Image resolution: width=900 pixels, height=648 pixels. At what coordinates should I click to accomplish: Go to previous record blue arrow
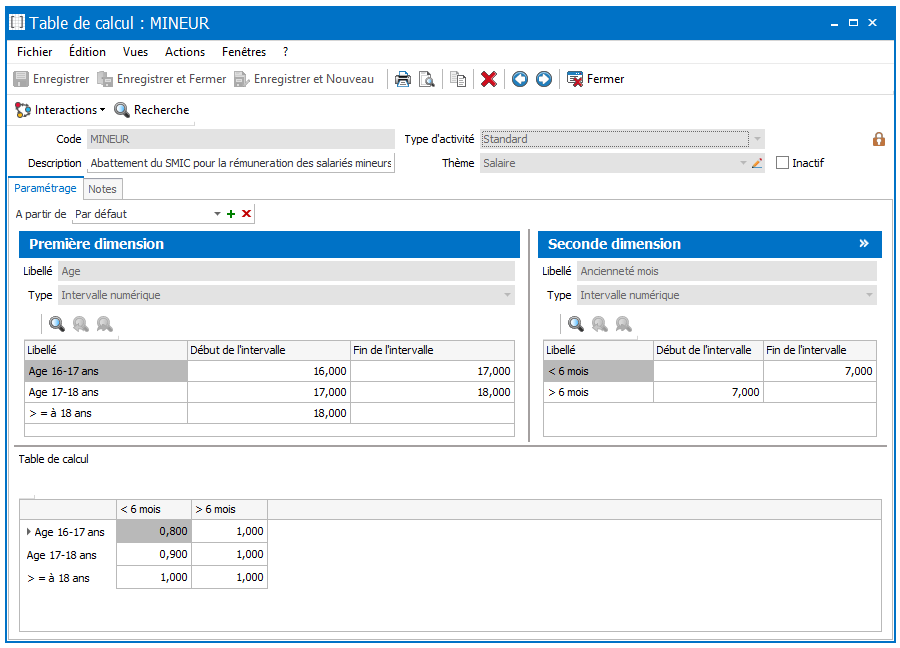520,79
